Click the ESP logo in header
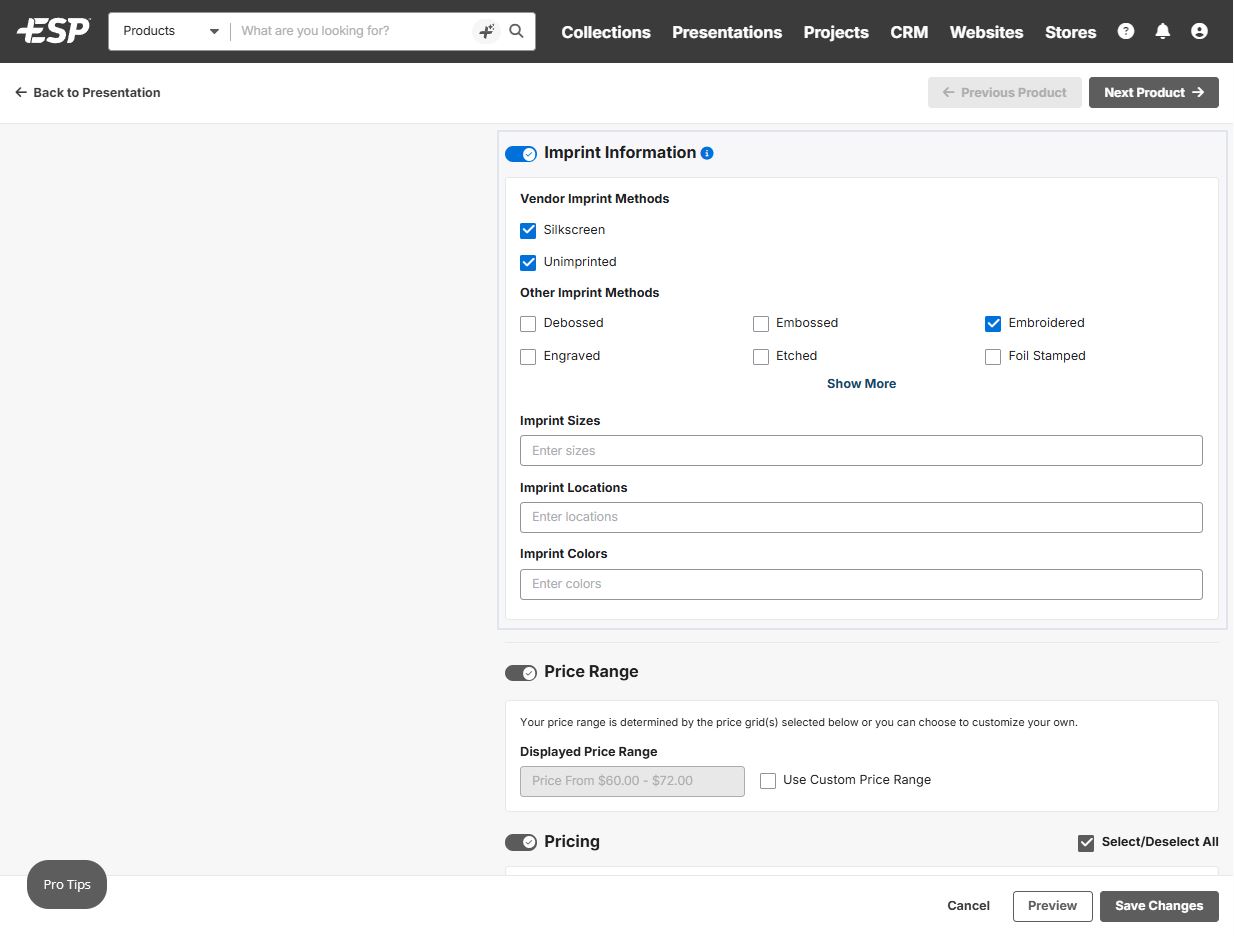Screen dimensions: 1234x936 pyautogui.click(x=54, y=31)
